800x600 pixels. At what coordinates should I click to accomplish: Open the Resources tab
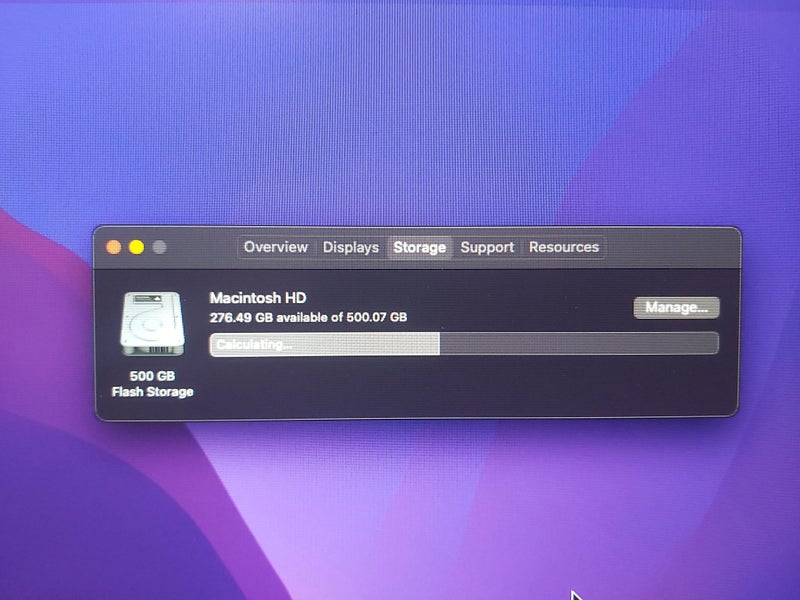[564, 247]
